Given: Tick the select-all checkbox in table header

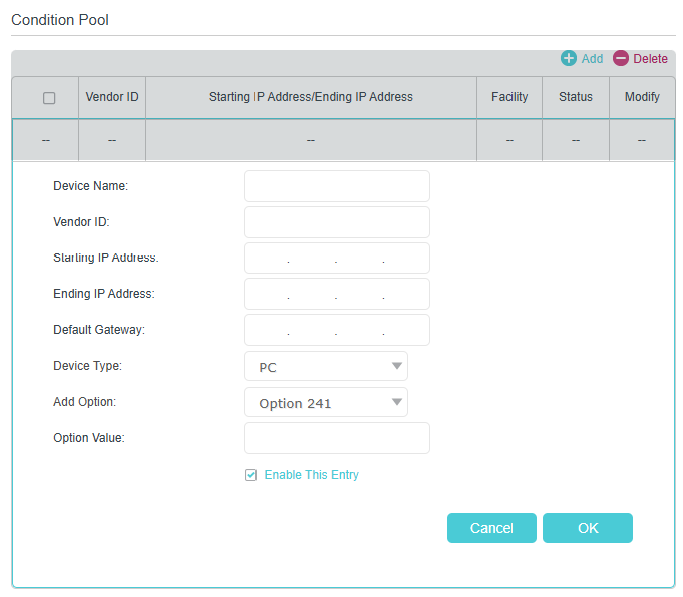Looking at the screenshot, I should pyautogui.click(x=49, y=98).
